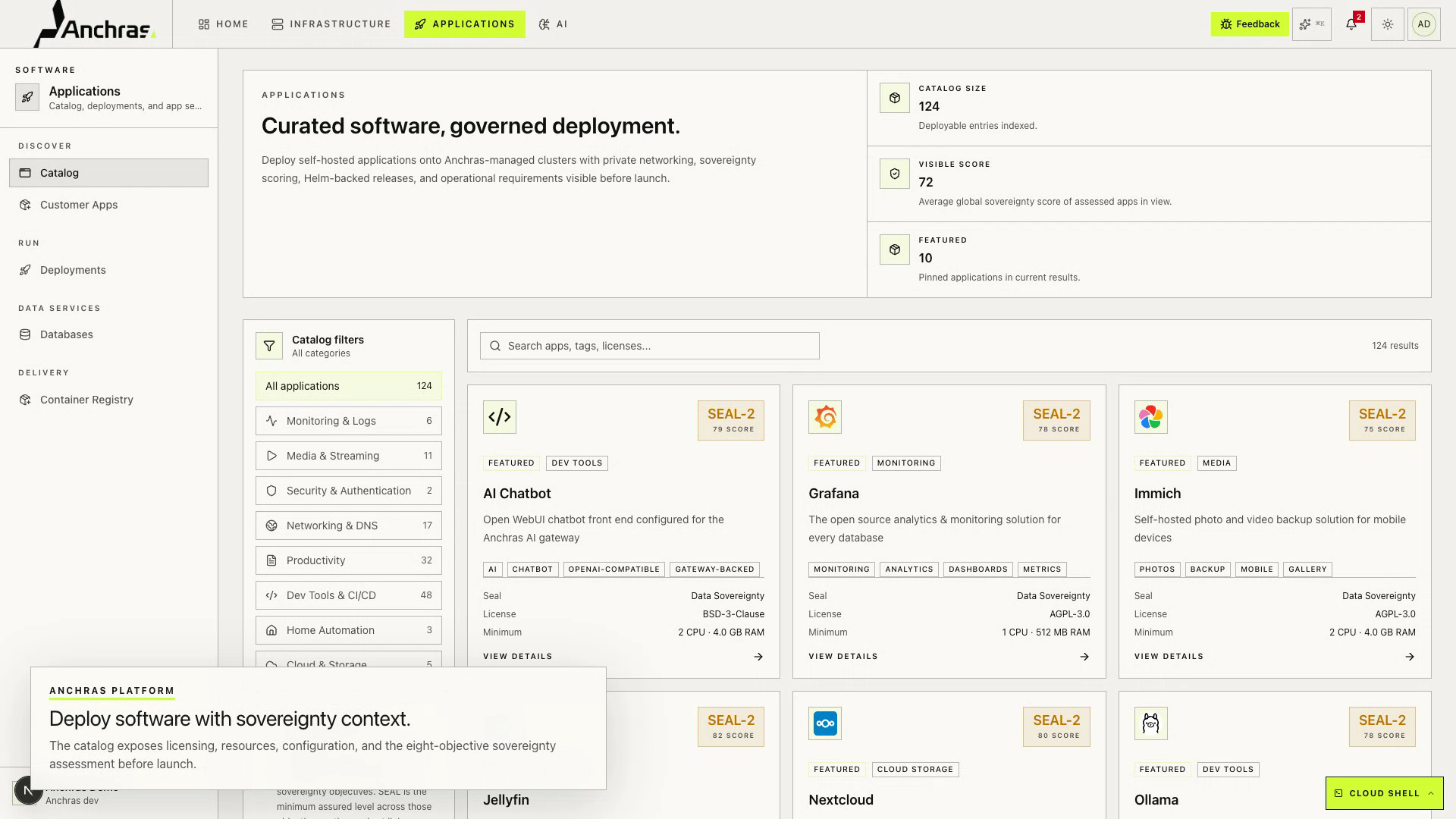Click the Feedback bug icon
The height and width of the screenshot is (819, 1456).
tap(1226, 24)
